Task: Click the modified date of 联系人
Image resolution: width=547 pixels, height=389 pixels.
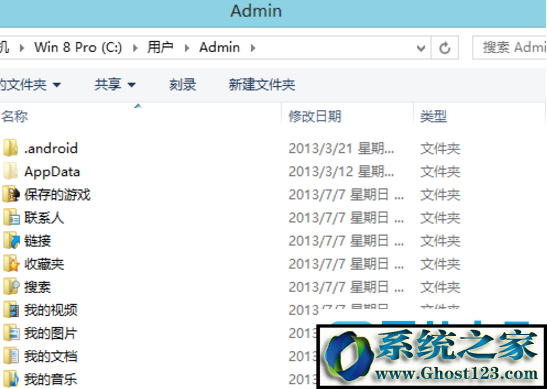Action: [346, 218]
